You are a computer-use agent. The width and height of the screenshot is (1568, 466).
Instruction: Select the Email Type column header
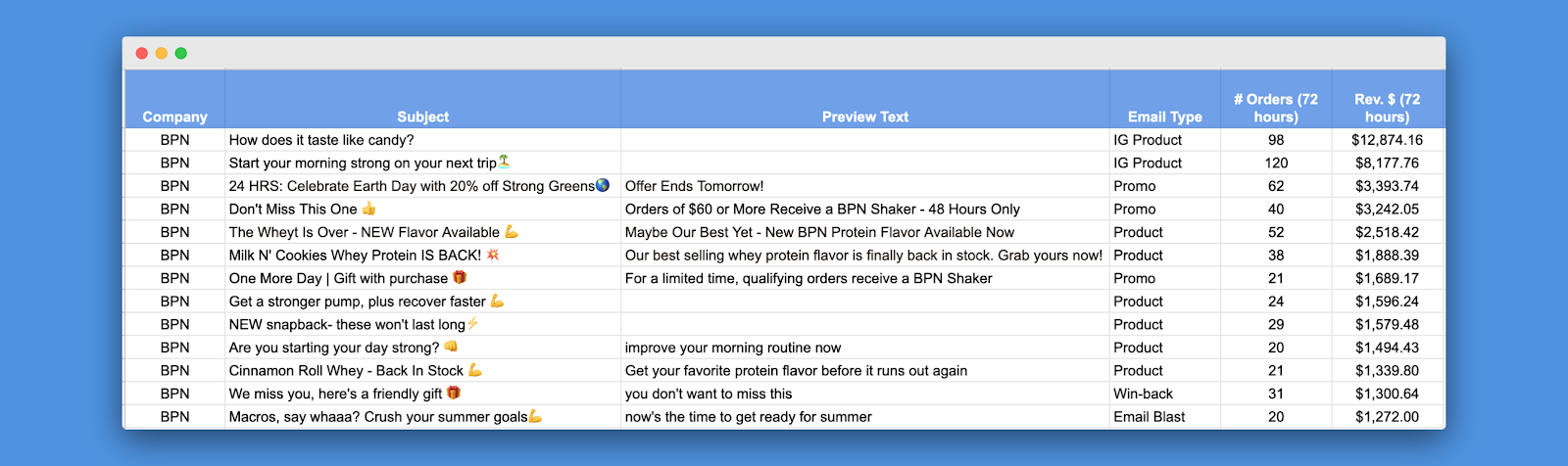pyautogui.click(x=1164, y=116)
